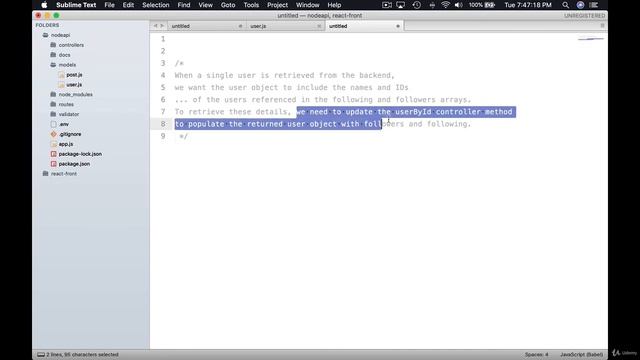640x360 pixels.
Task: Switch to the first untitled tab
Action: point(206,26)
